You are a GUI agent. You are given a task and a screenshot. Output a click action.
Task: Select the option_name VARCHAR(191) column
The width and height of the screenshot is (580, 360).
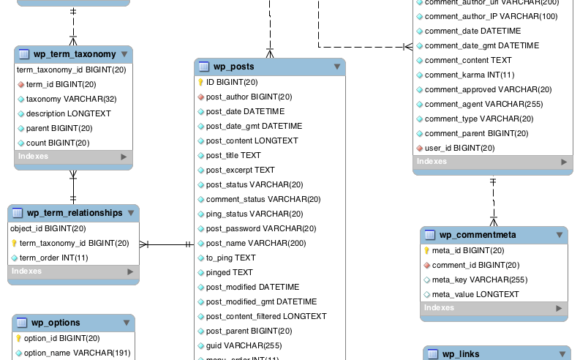tap(74, 353)
